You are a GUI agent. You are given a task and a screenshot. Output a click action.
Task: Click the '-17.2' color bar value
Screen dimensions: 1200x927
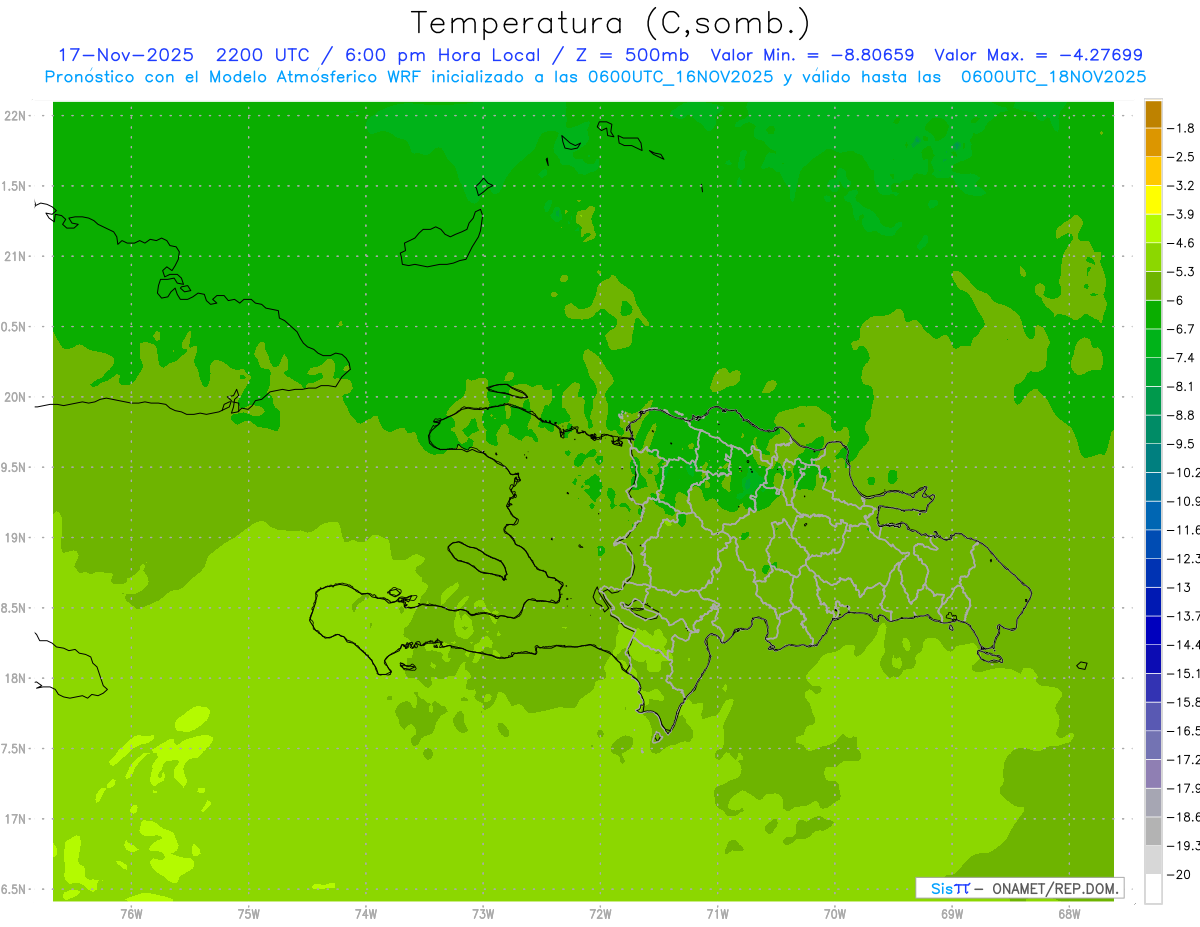click(x=1183, y=759)
